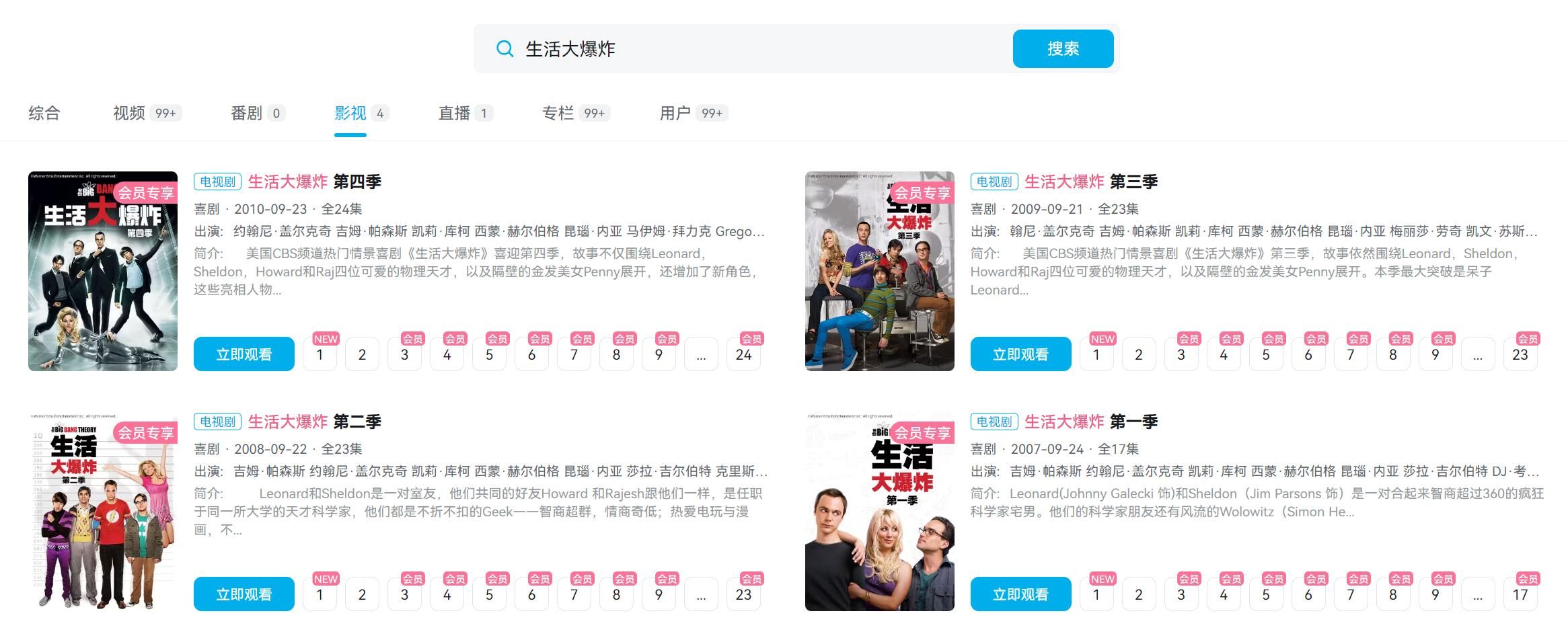1568x636 pixels.
Task: Click the 电视剧 tag of 第二季
Action: click(218, 422)
